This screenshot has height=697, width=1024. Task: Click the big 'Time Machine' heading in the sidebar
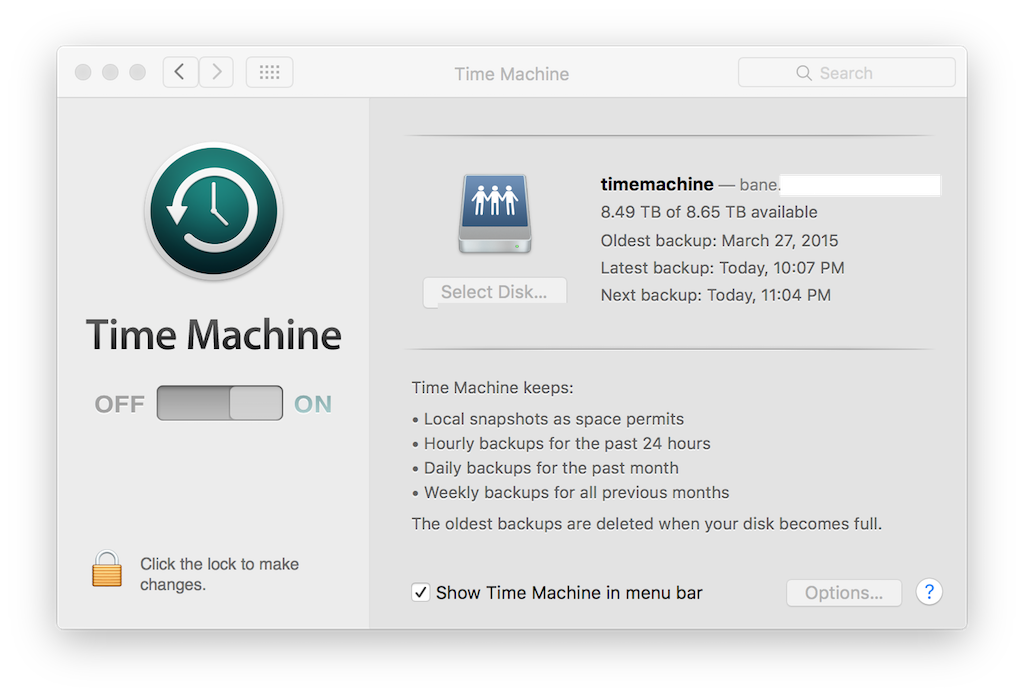click(214, 335)
